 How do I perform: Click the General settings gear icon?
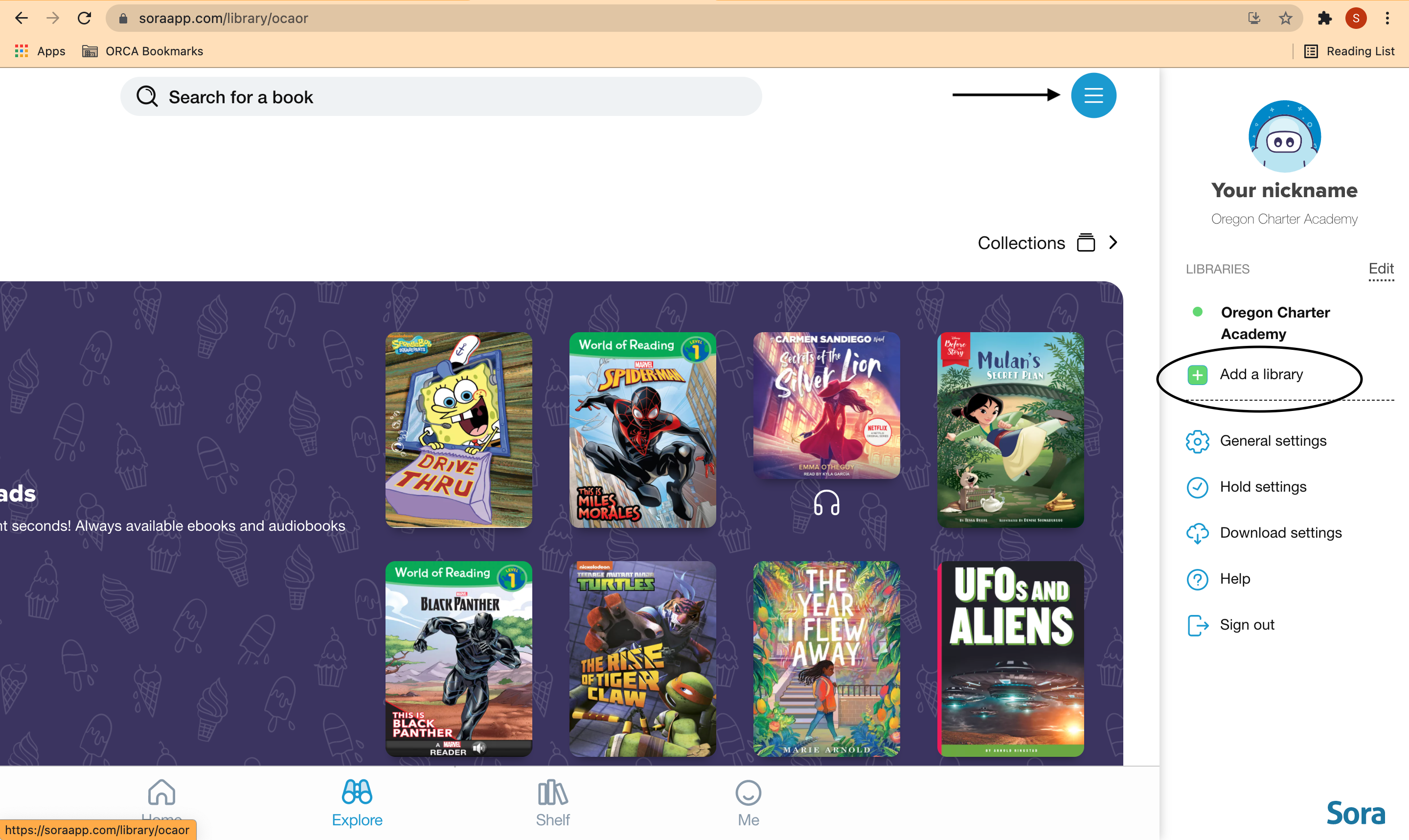1197,441
